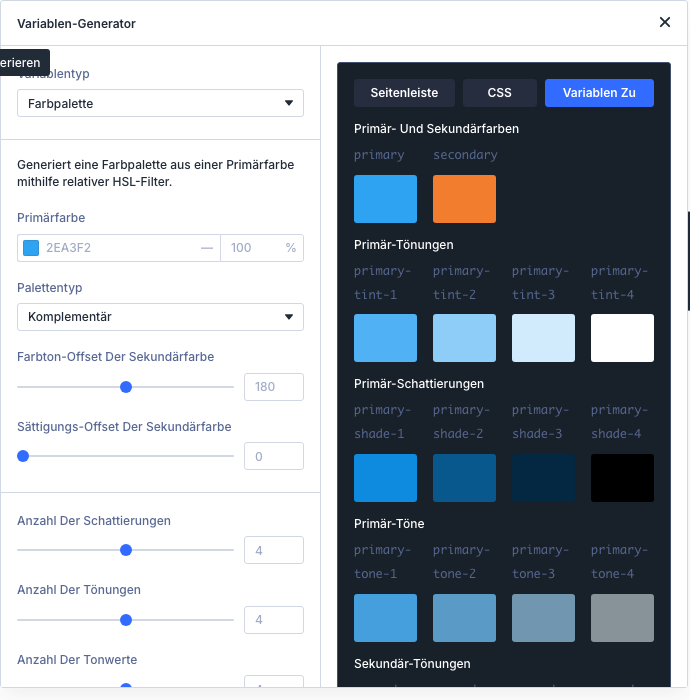
Task: Edit the Anzahl Der Schattierungen number field
Action: click(x=274, y=550)
